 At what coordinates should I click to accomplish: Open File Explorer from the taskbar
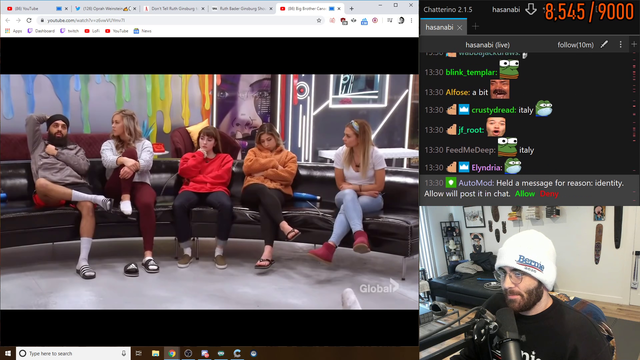tap(156, 353)
